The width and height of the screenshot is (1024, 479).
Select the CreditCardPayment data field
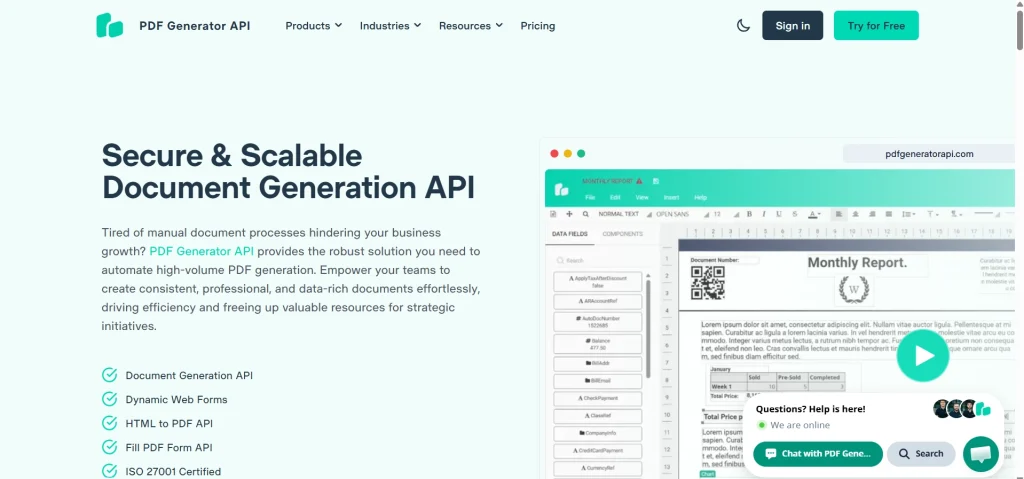tap(598, 450)
